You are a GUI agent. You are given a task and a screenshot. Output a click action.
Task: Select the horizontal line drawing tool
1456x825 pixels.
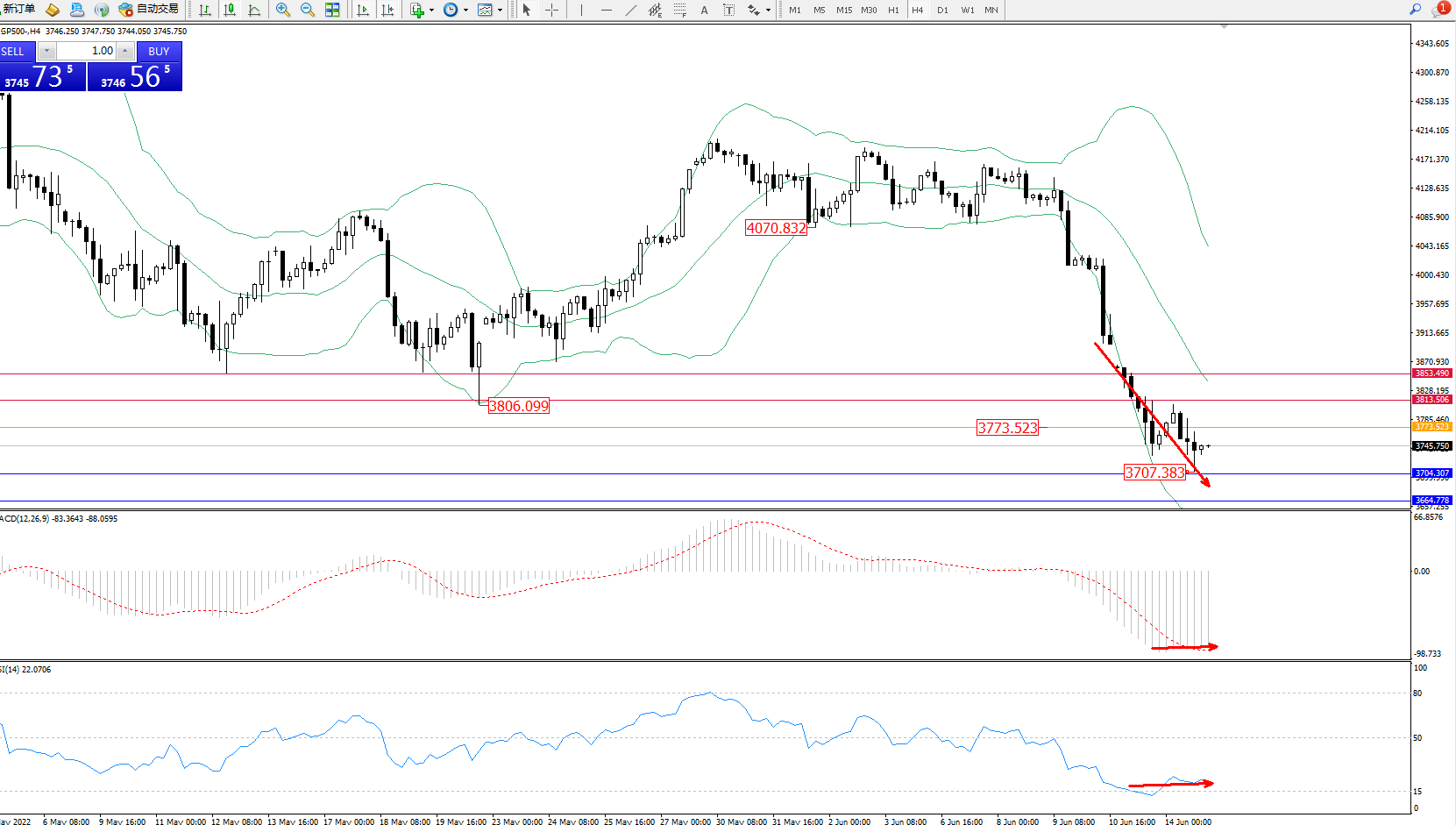click(606, 10)
